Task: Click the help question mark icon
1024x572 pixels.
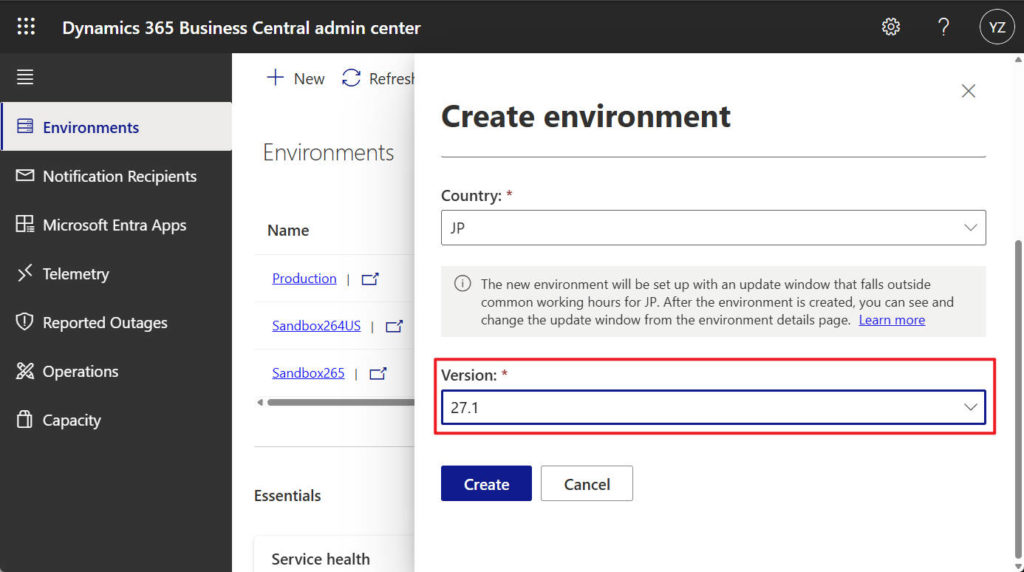Action: [x=943, y=27]
